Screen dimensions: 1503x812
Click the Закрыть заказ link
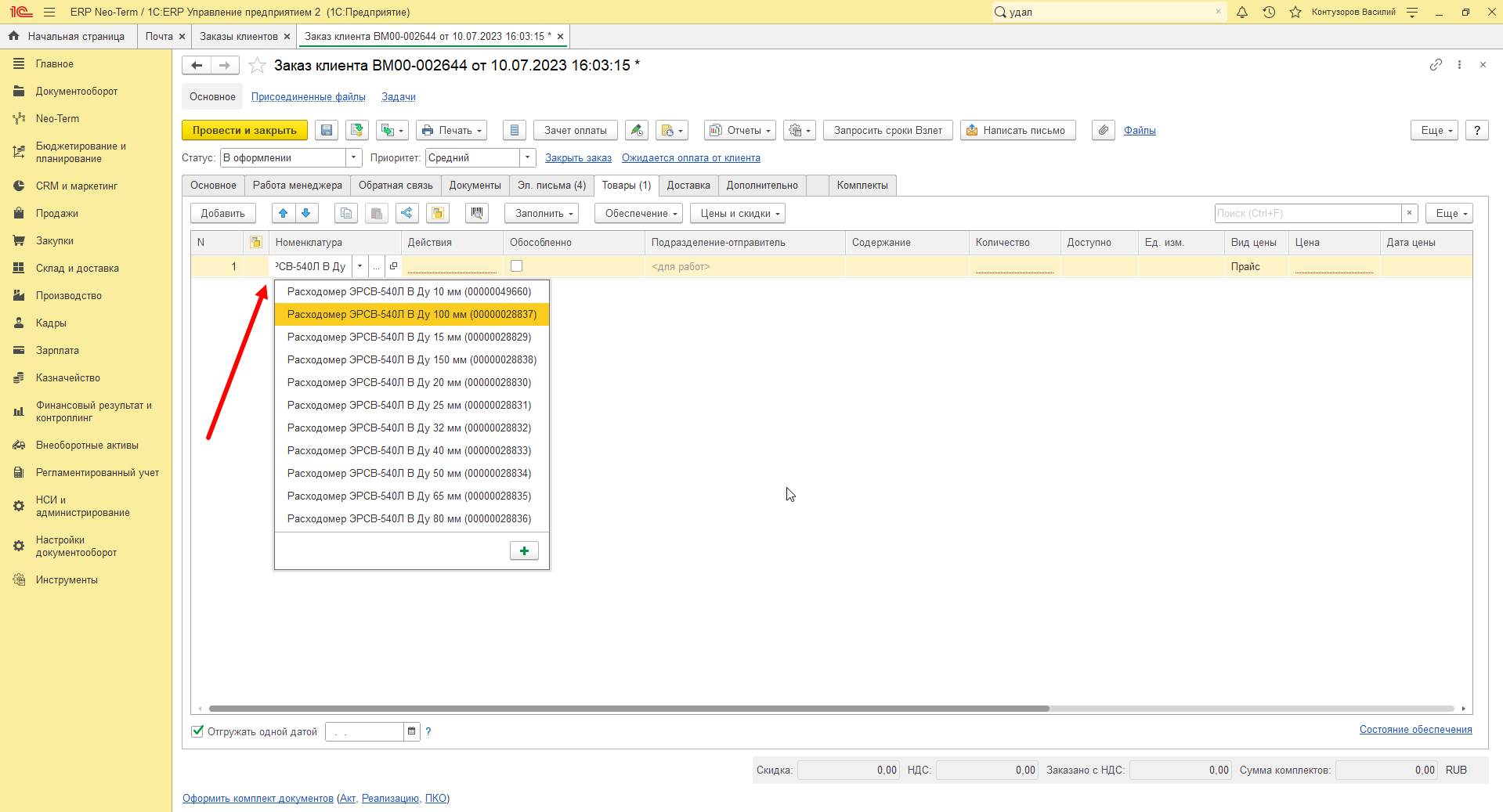(x=578, y=158)
